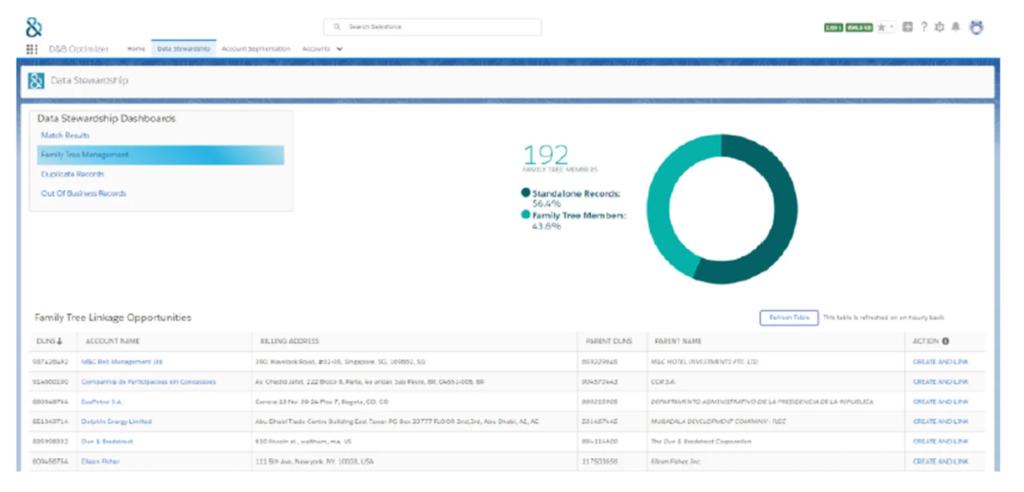Click Create and Link for Dun & Bradstreet
The width and height of the screenshot is (1024, 492).
tap(940, 442)
